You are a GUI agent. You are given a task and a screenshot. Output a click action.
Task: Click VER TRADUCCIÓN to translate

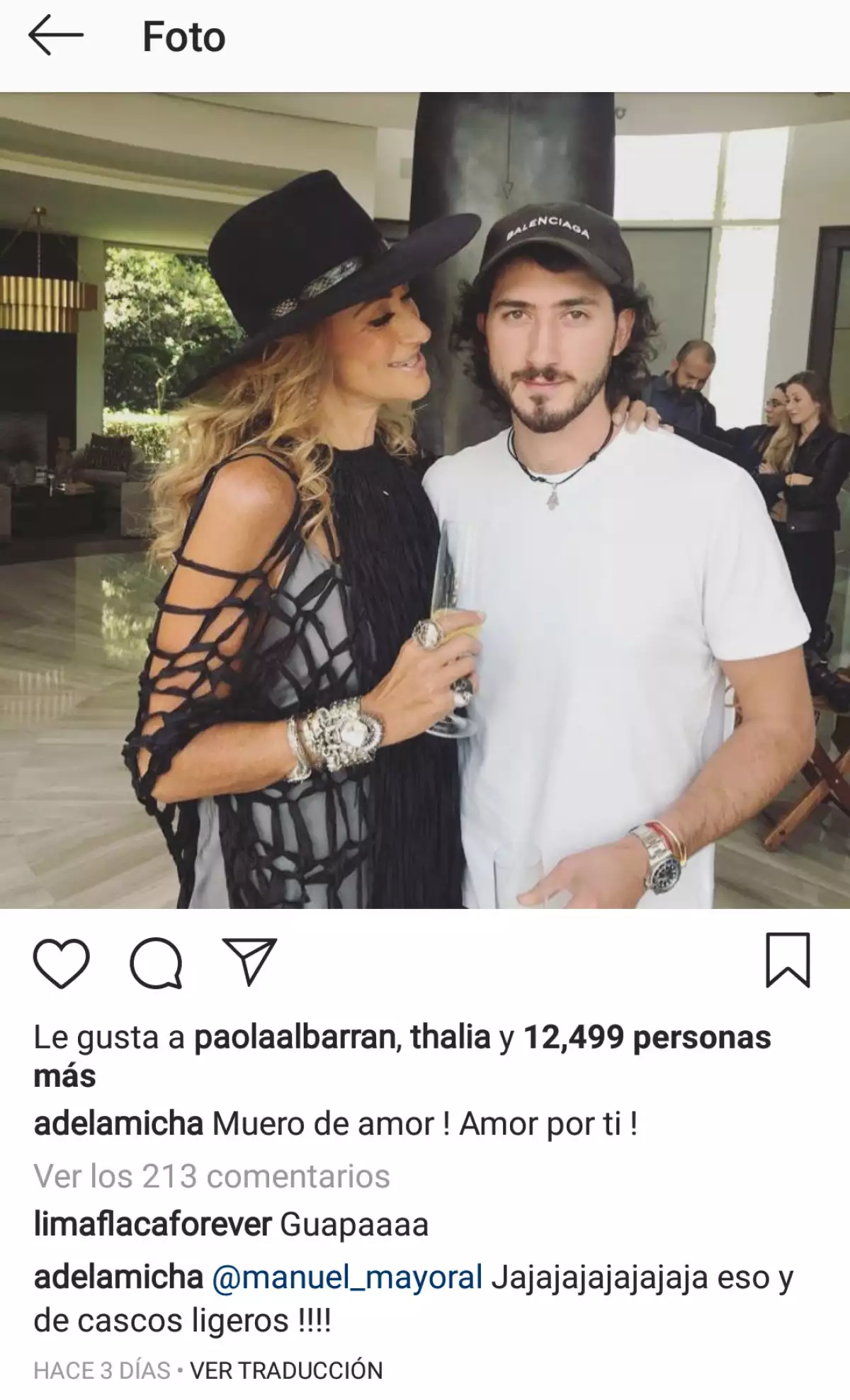(286, 1370)
